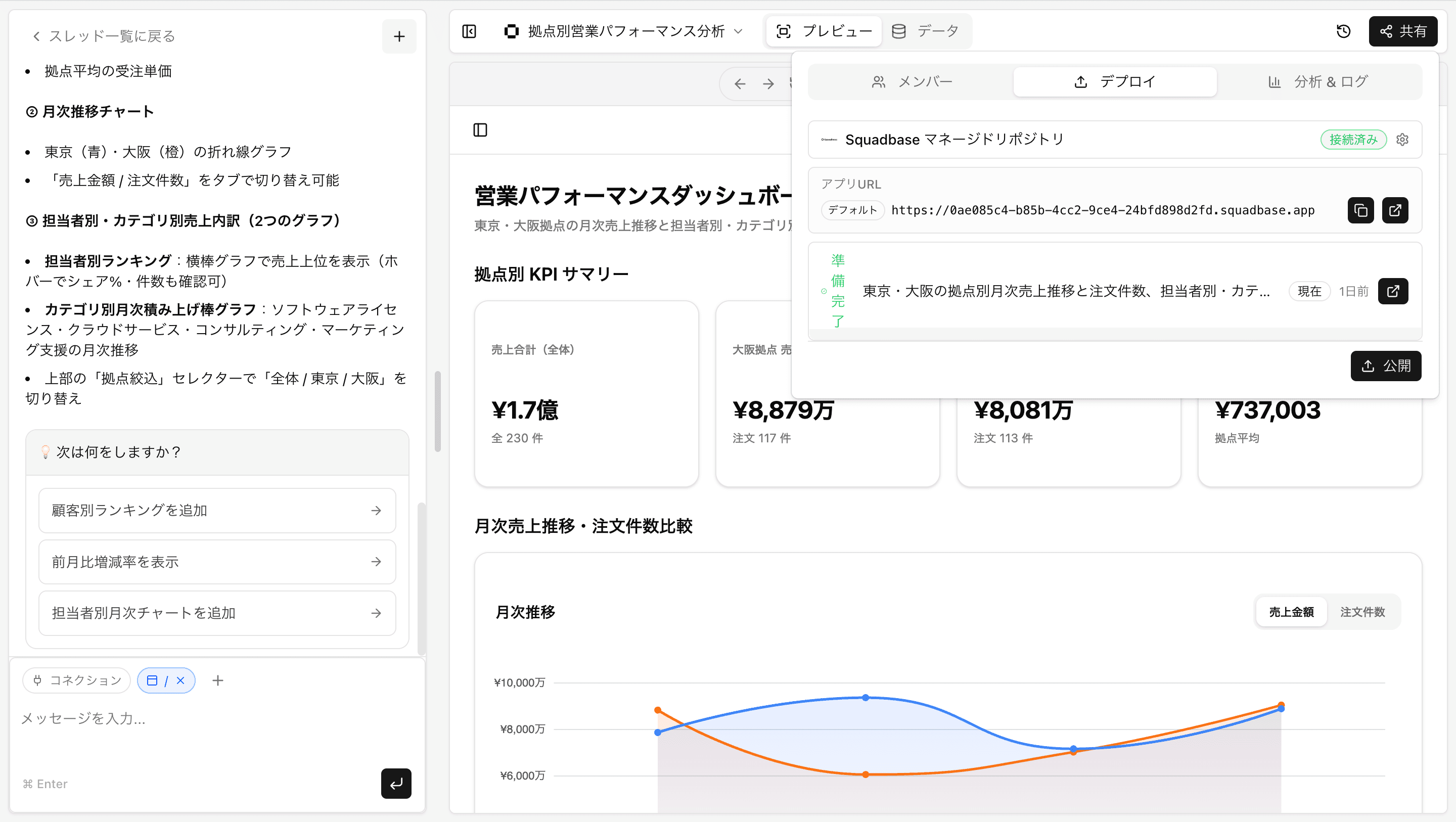Click Squadbase マネージドリポジトリ row

click(1115, 140)
